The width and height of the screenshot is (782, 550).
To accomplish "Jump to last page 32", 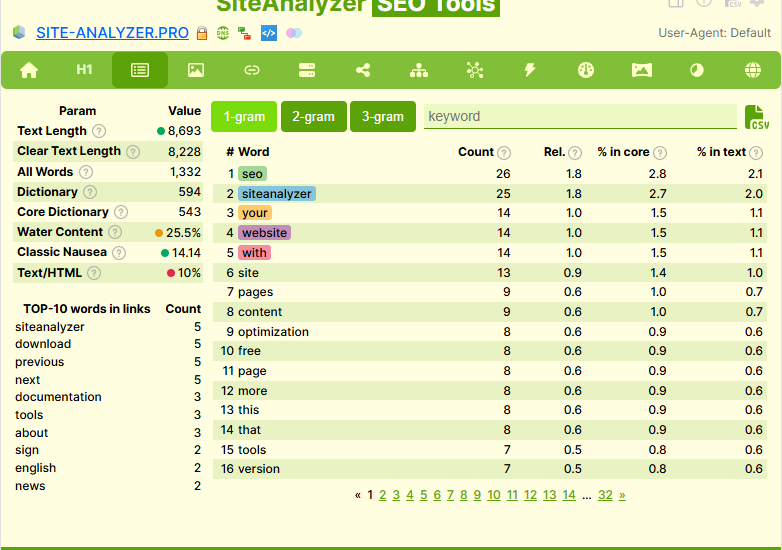I will [605, 495].
